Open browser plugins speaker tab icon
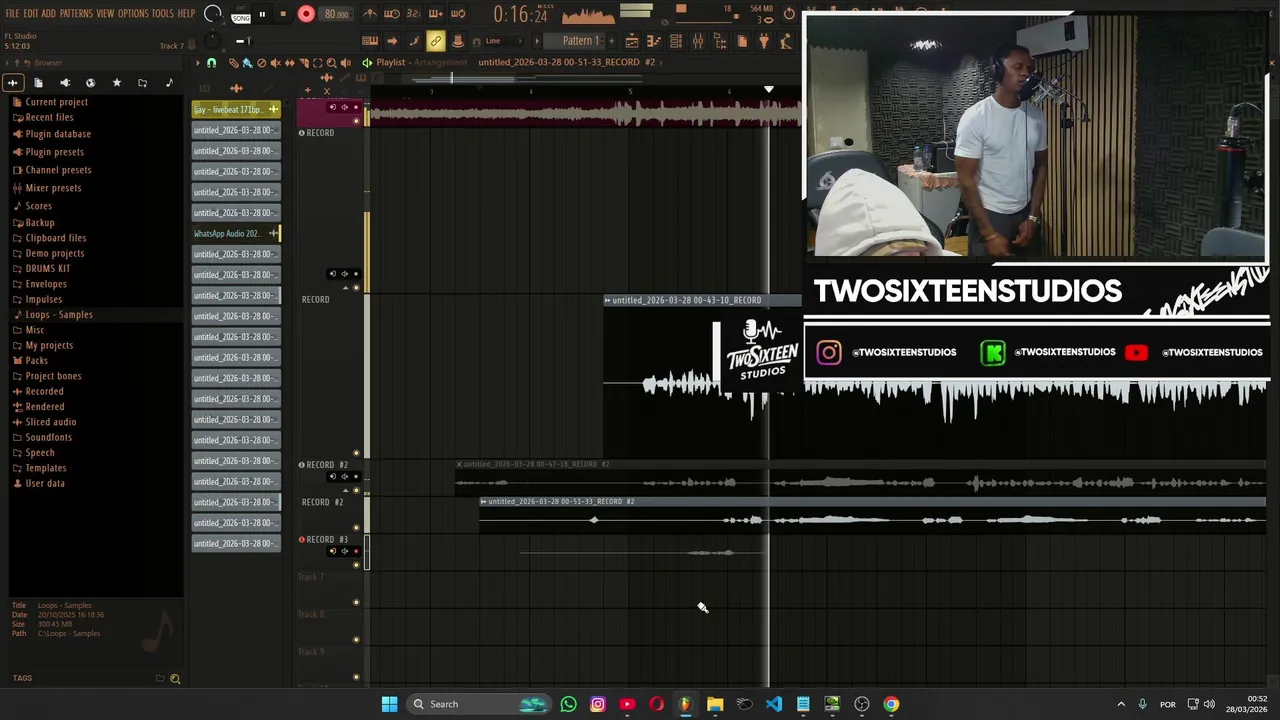The height and width of the screenshot is (720, 1280). [65, 83]
